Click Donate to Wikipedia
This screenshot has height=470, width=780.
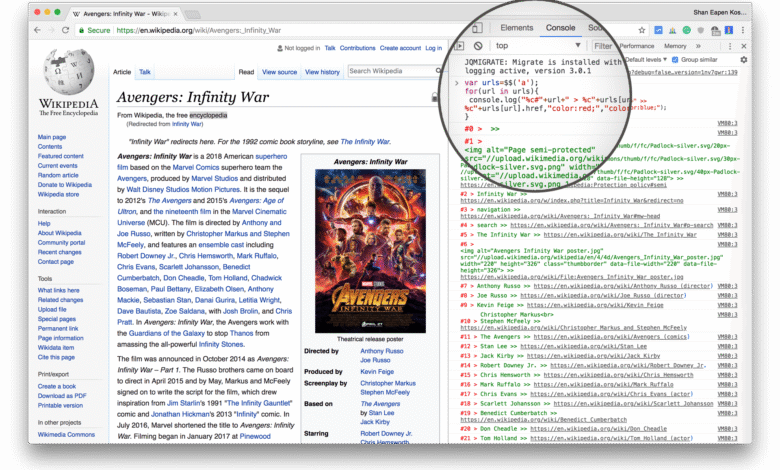(65, 185)
